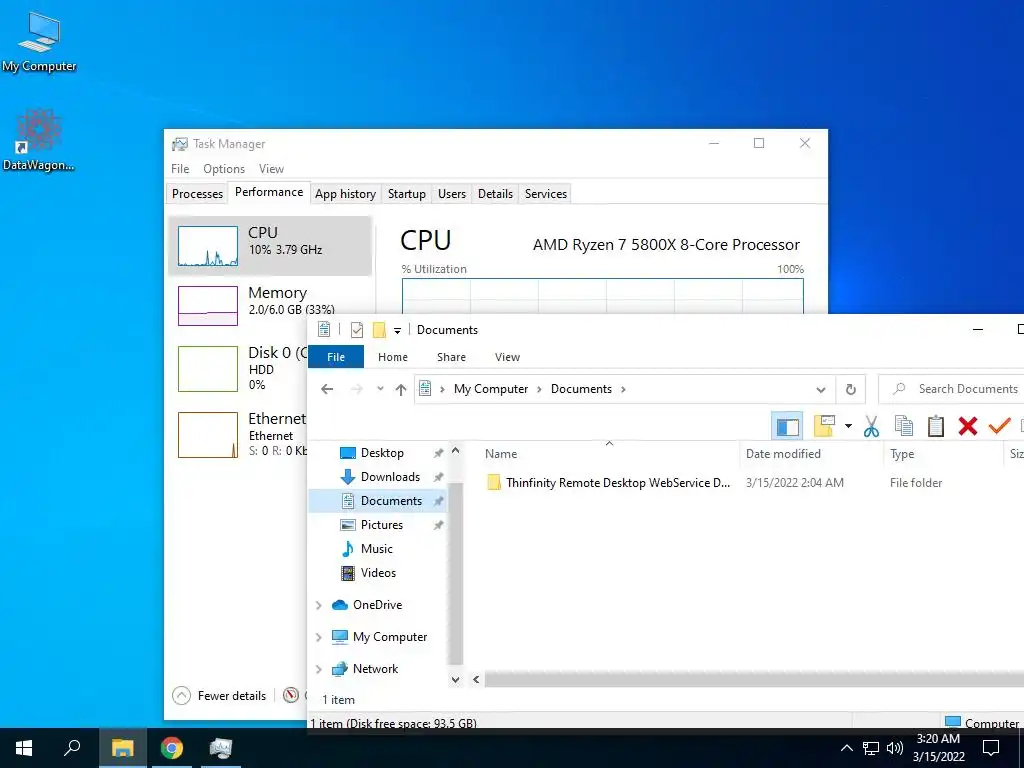Open the Home ribbon tab in Explorer

pyautogui.click(x=392, y=357)
